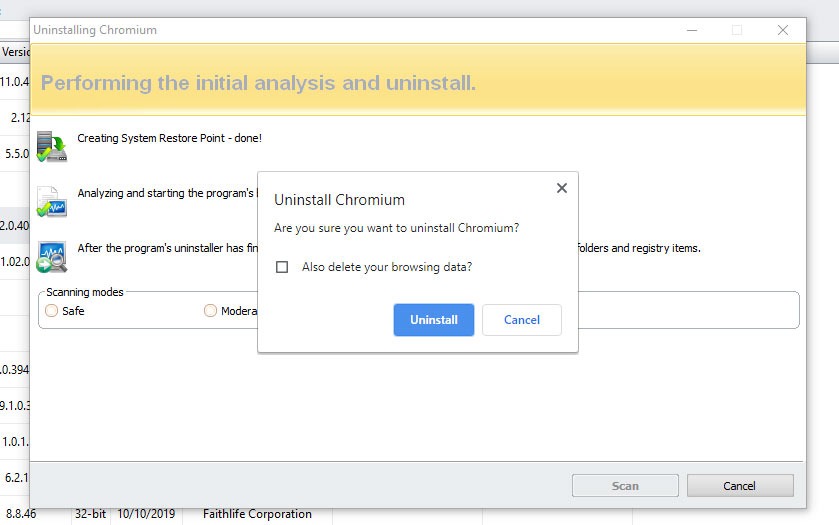Close the Uninstall Chromium dialog with X

click(x=561, y=188)
